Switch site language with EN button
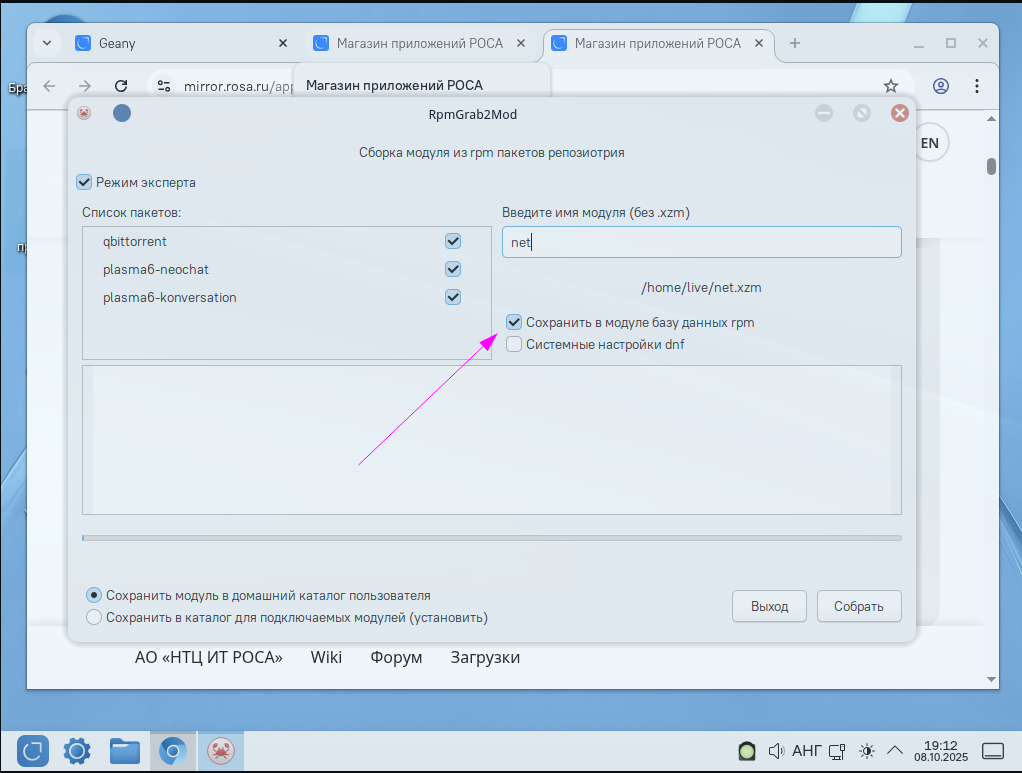 tap(929, 143)
